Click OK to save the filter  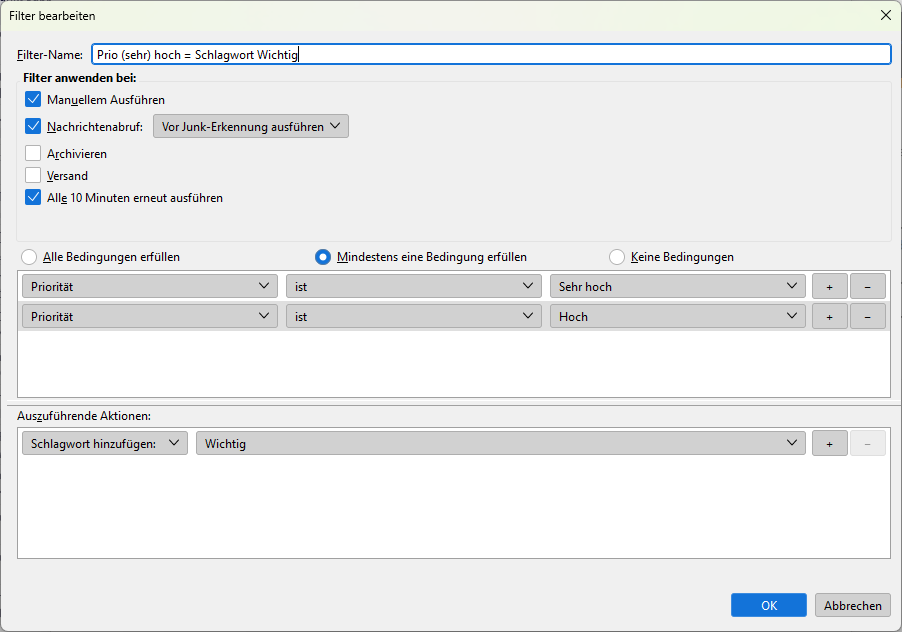click(x=768, y=605)
